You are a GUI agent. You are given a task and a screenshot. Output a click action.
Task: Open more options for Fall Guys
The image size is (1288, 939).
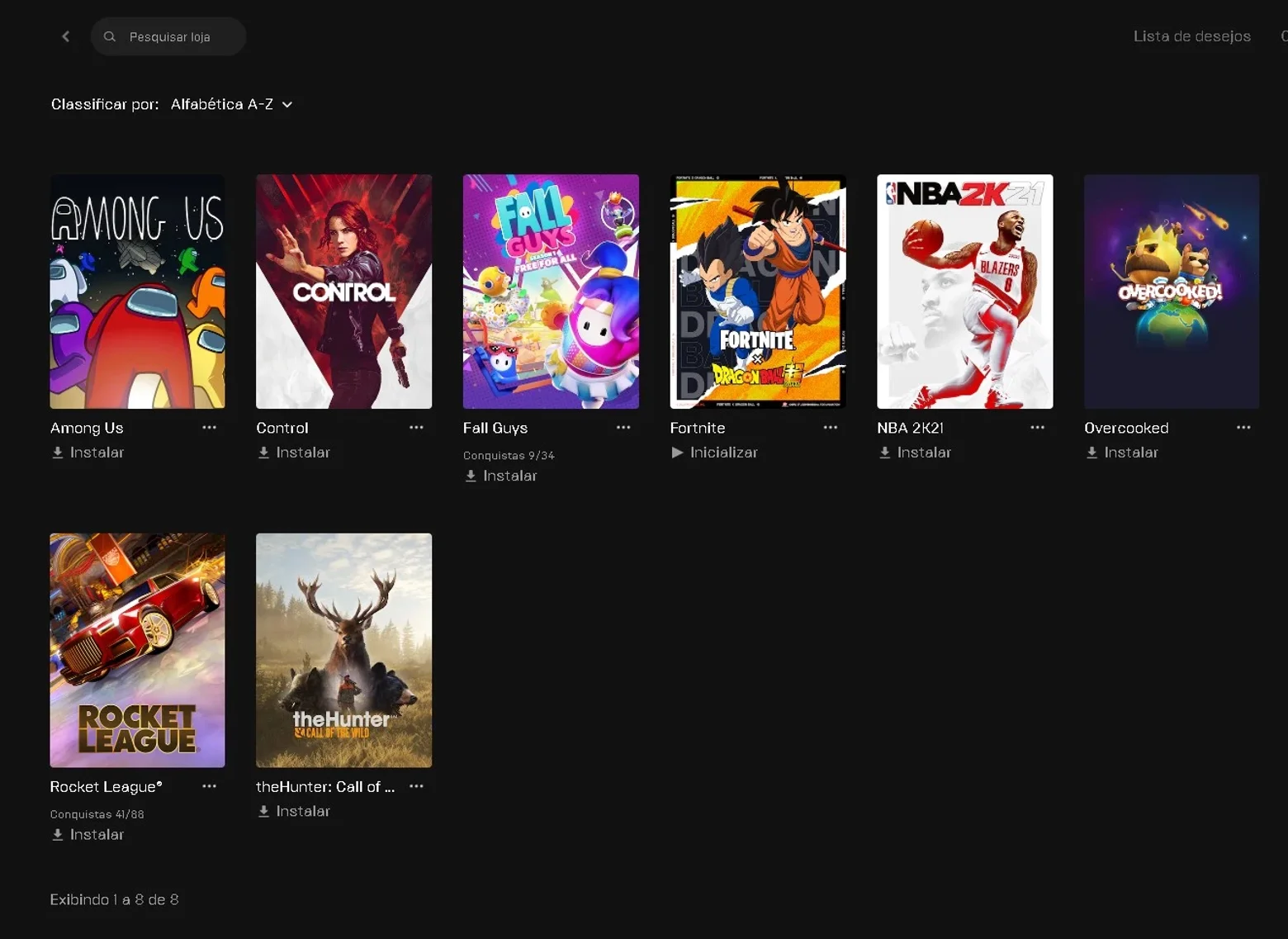pos(623,427)
